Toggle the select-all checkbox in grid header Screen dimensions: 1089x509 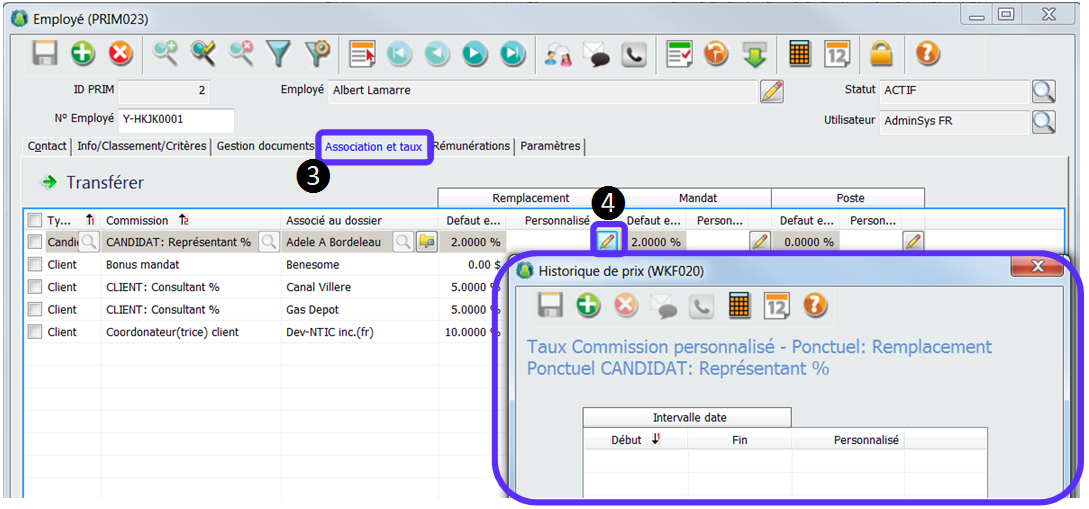tap(35, 220)
